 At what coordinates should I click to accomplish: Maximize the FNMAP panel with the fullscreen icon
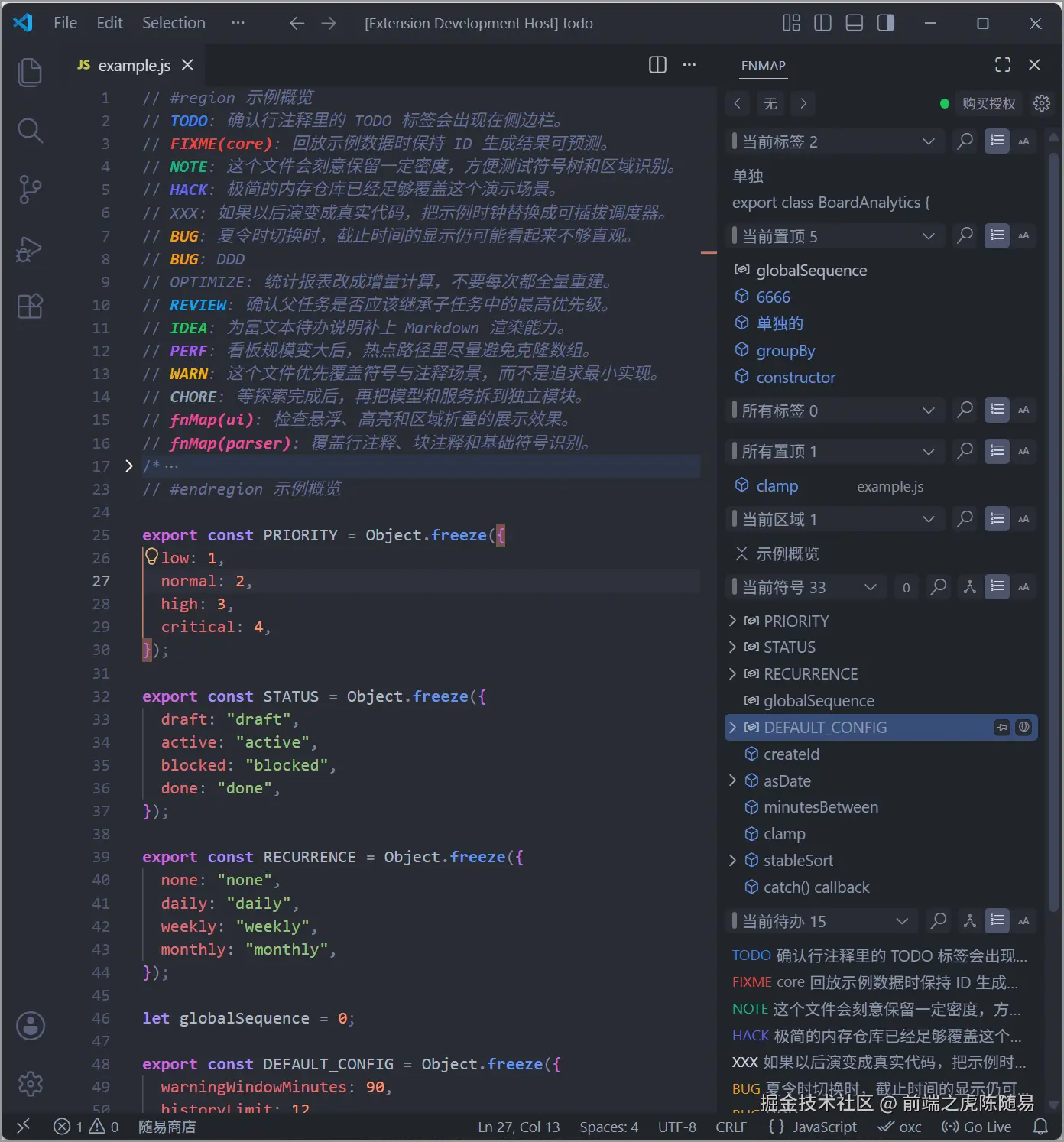(1003, 65)
